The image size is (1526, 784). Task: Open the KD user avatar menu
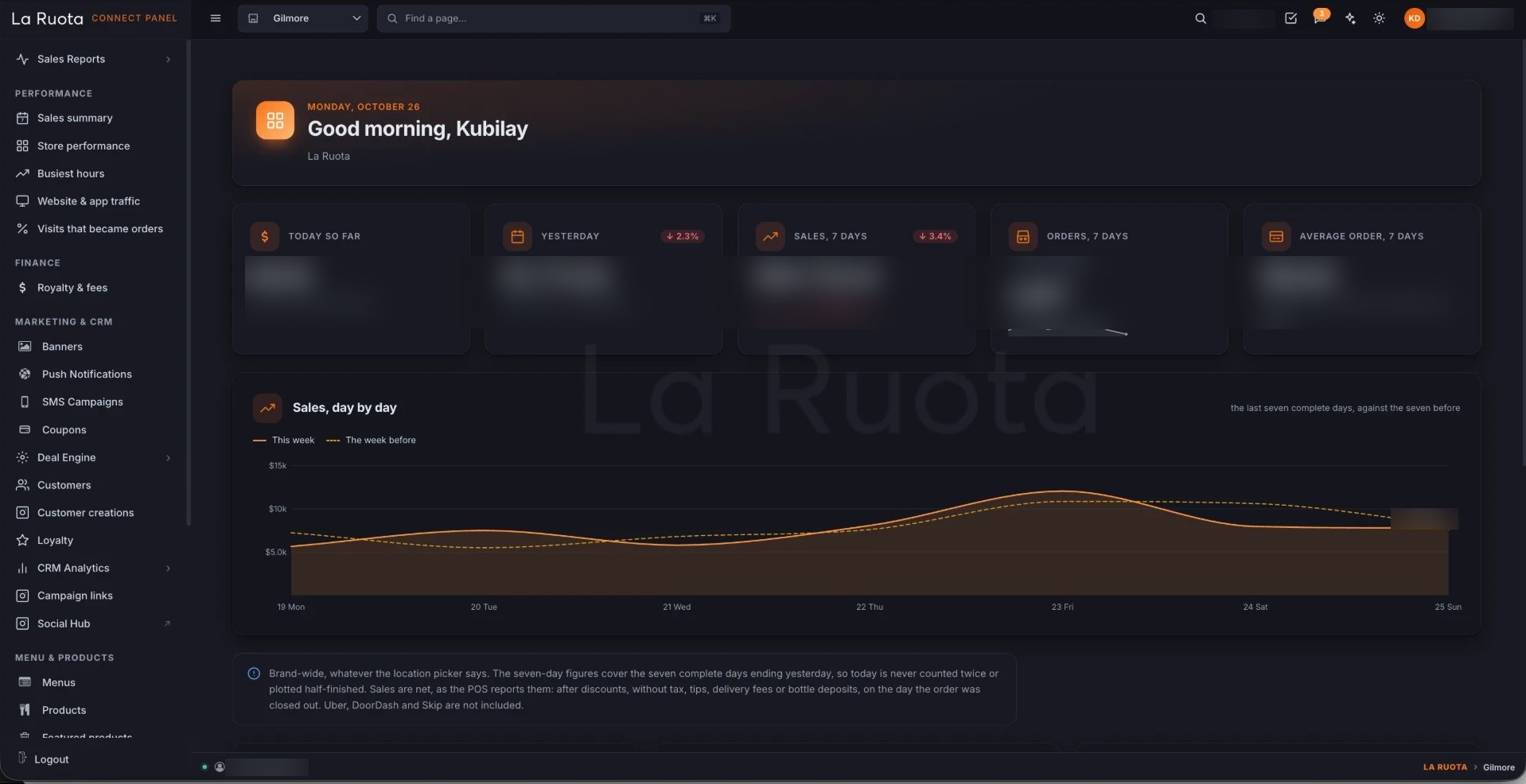[1414, 18]
